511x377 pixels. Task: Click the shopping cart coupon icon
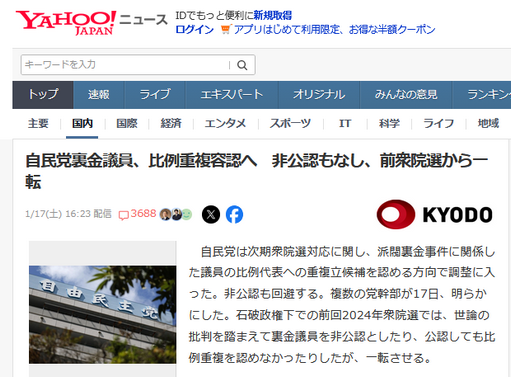tap(226, 30)
